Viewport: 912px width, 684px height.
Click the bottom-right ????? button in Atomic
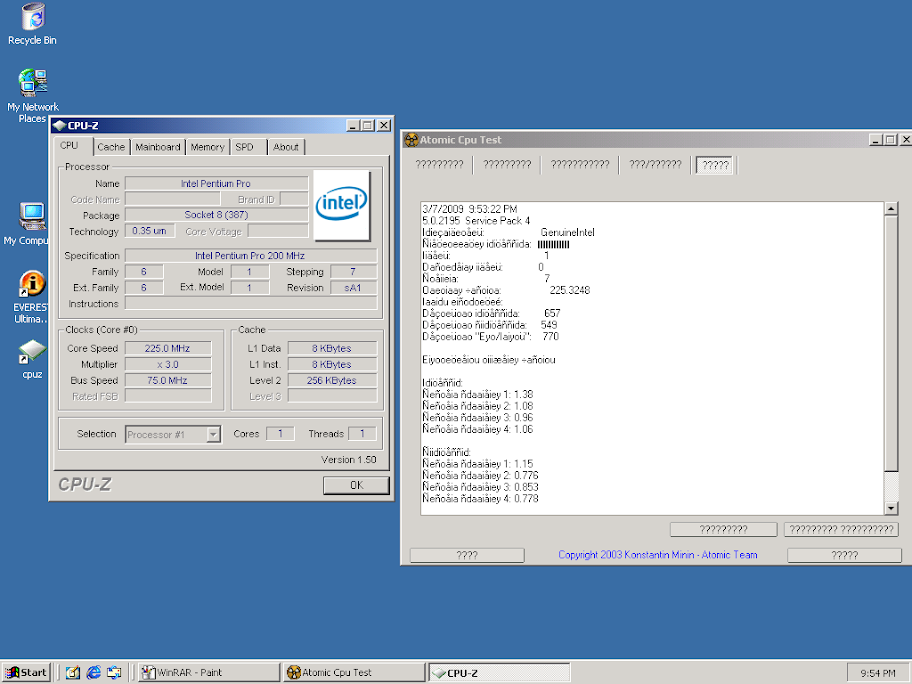coord(845,555)
